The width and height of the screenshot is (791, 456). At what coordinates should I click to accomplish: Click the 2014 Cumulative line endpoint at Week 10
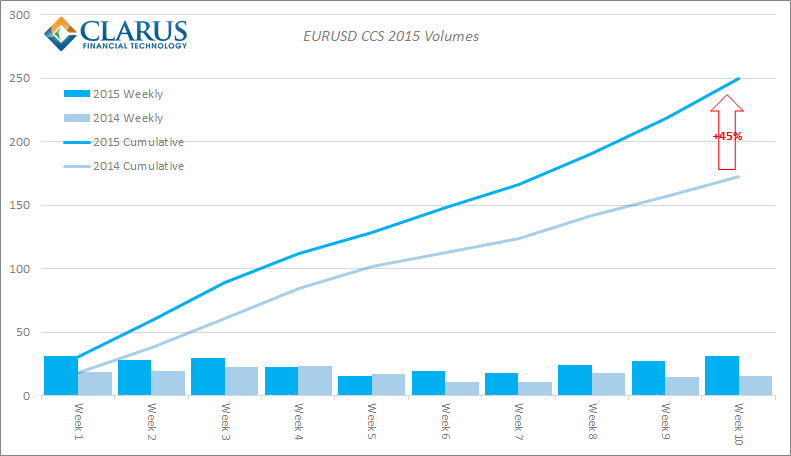[x=739, y=177]
